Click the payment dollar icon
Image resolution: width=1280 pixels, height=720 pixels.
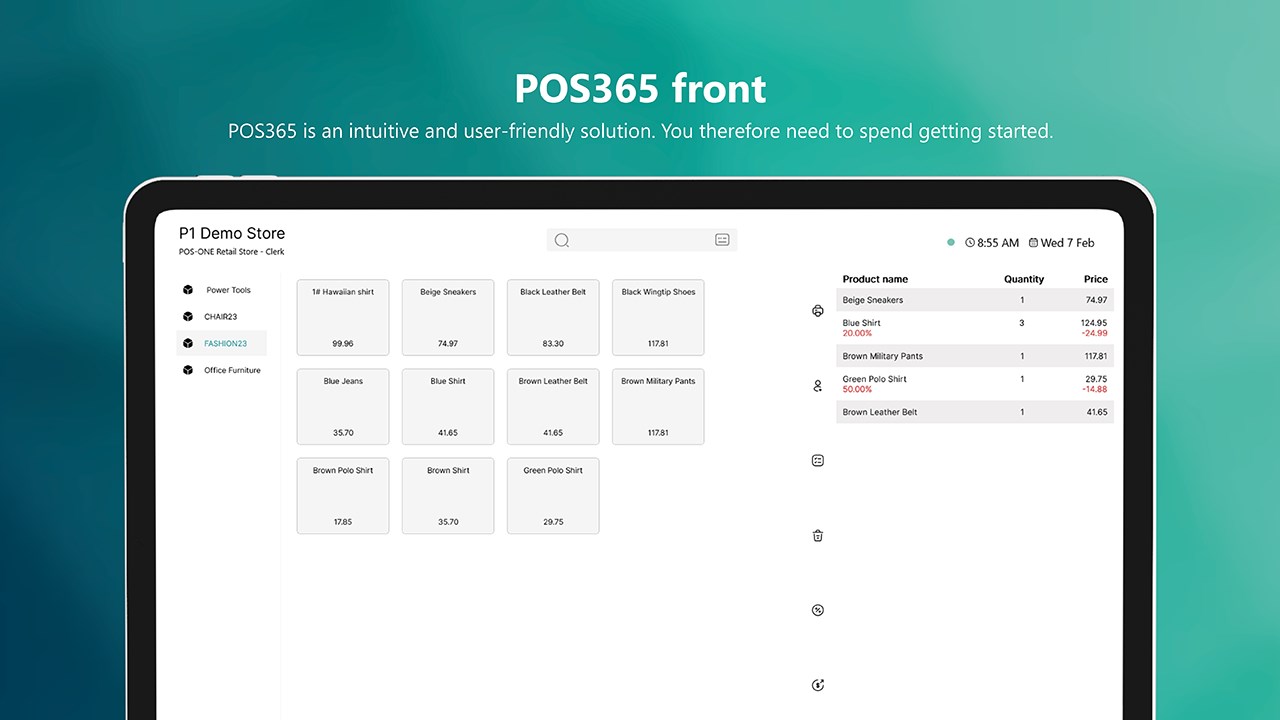pos(818,685)
